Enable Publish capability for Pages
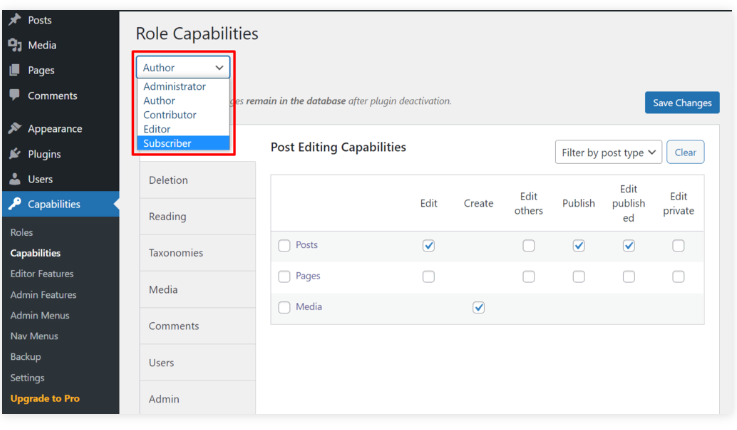 tap(579, 277)
